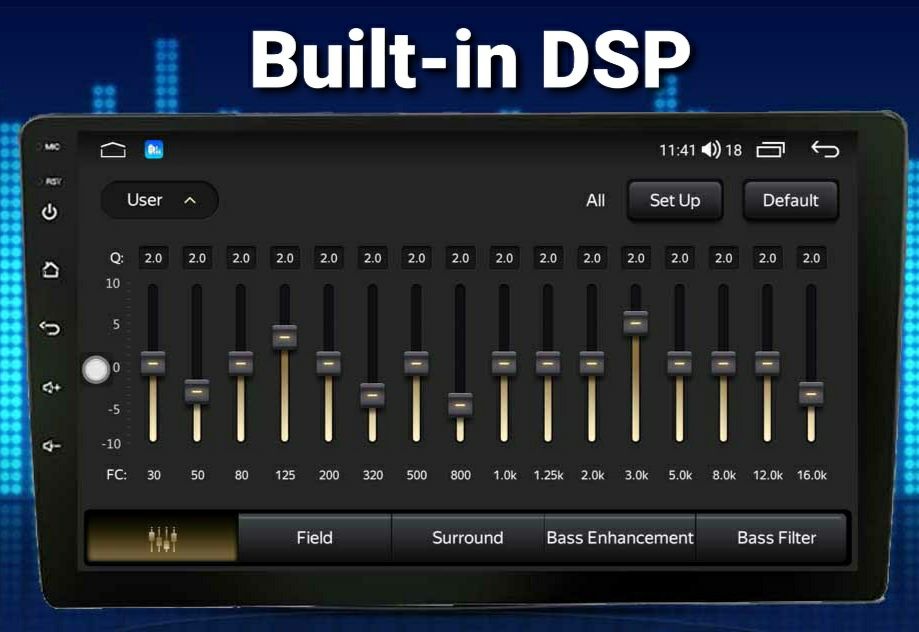919x632 pixels.
Task: Open the Bass Enhancement tab
Action: (x=620, y=538)
